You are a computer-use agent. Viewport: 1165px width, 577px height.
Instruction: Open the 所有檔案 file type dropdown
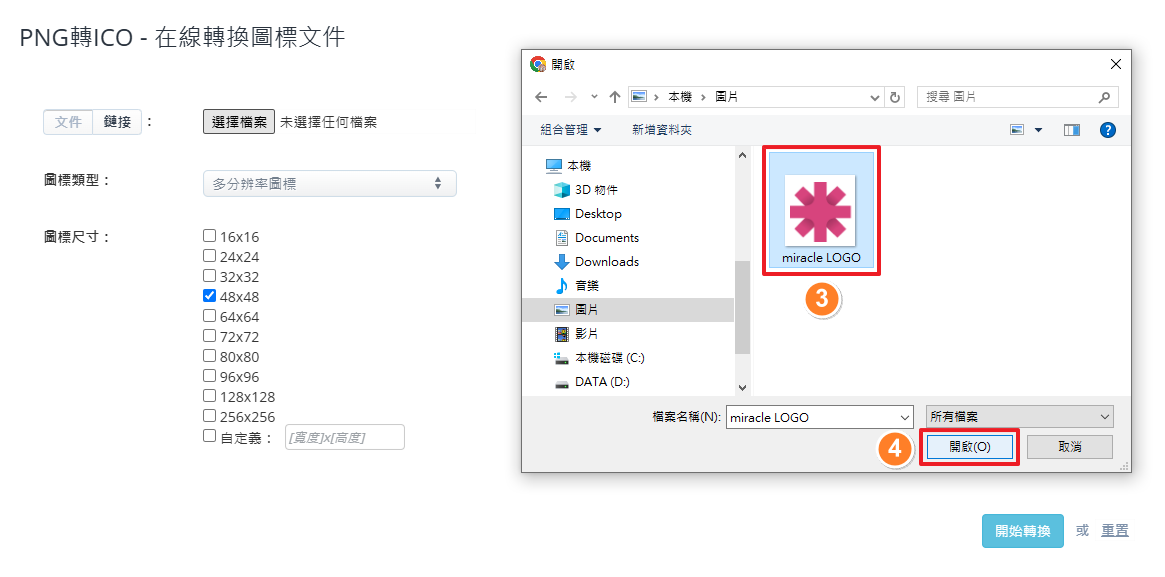point(1019,417)
